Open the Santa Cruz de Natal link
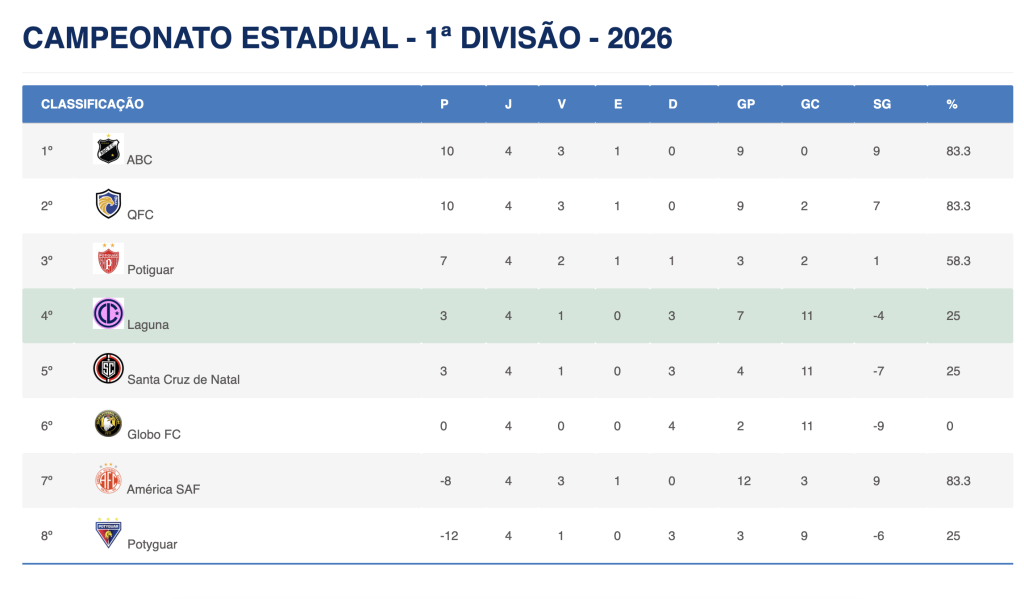The width and height of the screenshot is (1024, 599). [183, 380]
